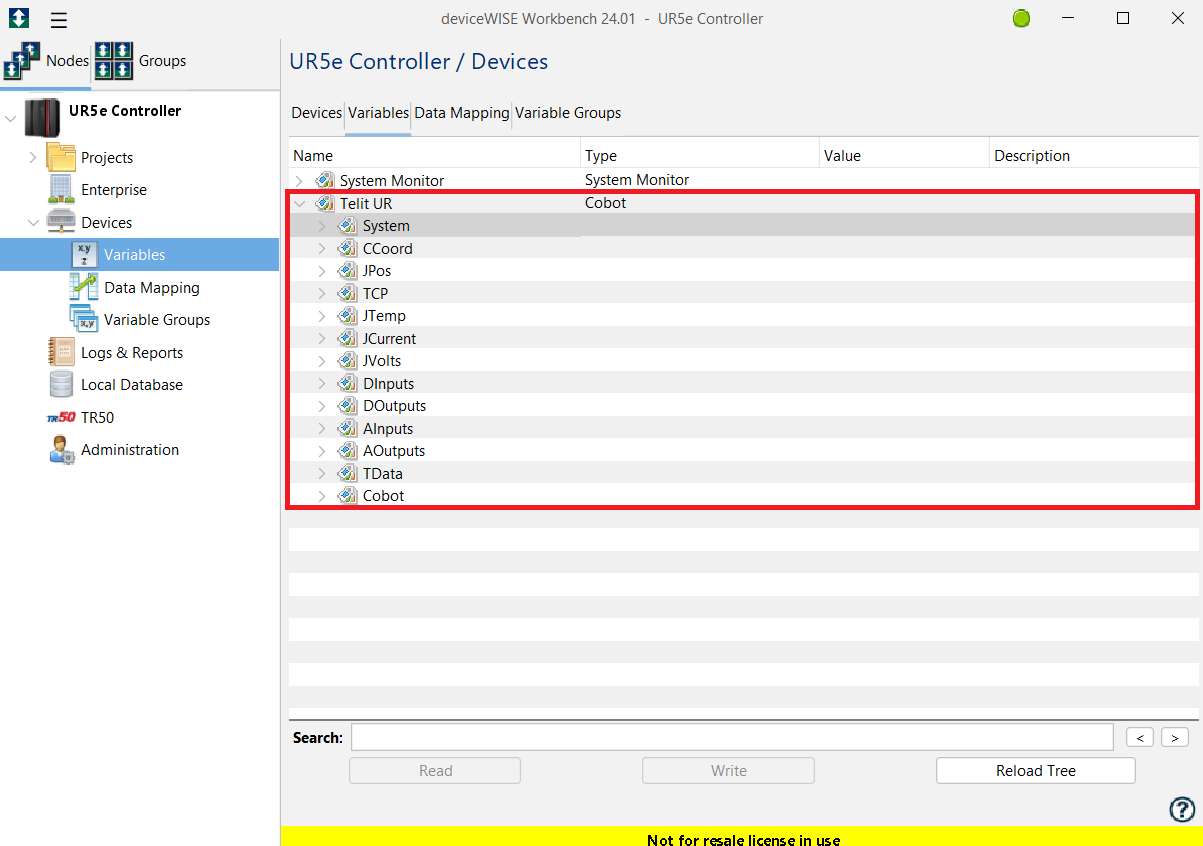Screen dimensions: 1203x846
Task: Sort by the Type column header
Action: [700, 156]
